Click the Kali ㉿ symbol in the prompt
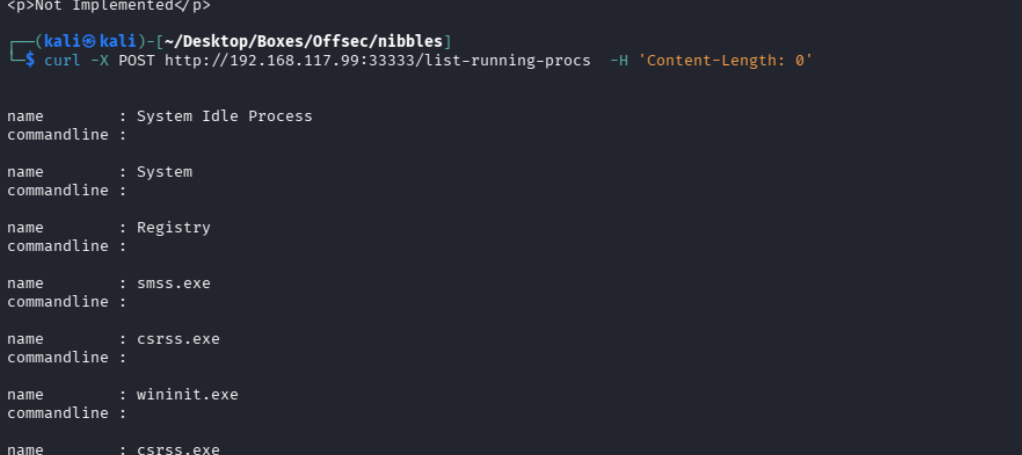Image resolution: width=1022 pixels, height=455 pixels. (90, 41)
